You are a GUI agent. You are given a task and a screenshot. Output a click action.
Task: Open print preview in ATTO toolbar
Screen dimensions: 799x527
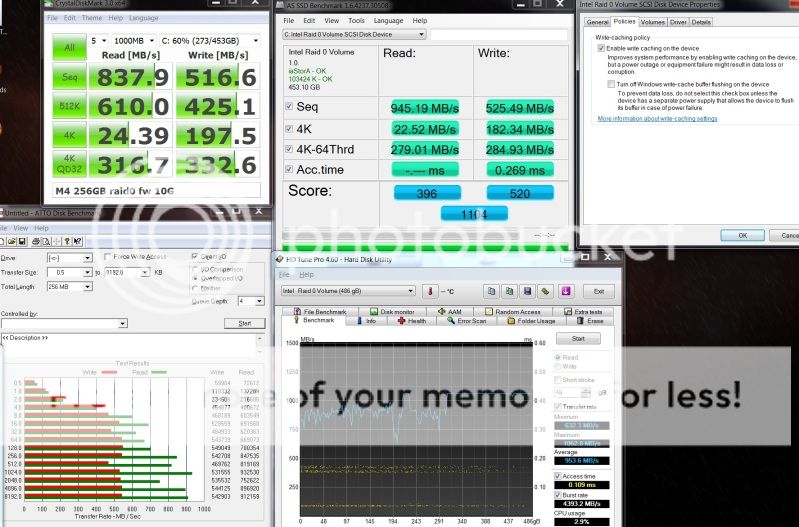[47, 241]
